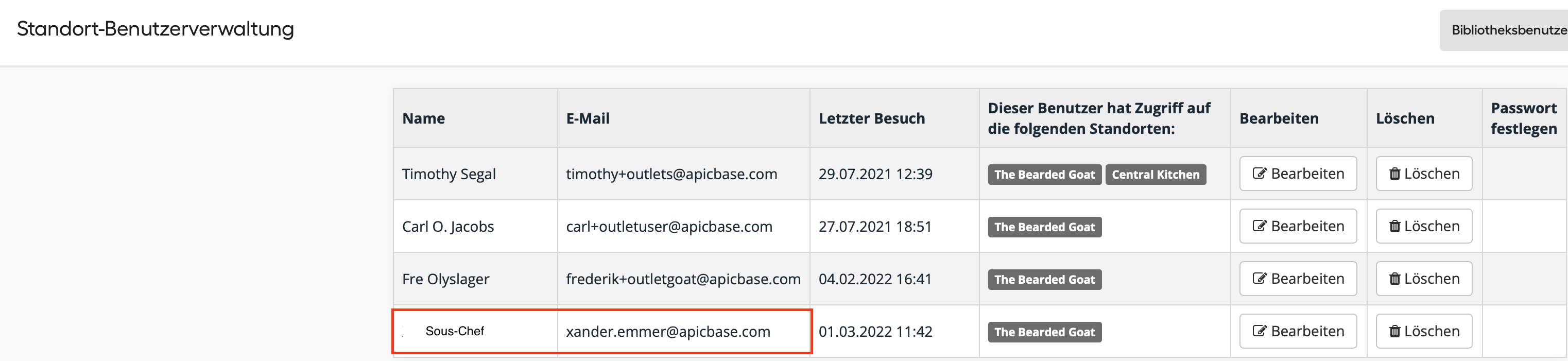
Task: Click the trash icon in Timothy Segal's row
Action: 1394,174
